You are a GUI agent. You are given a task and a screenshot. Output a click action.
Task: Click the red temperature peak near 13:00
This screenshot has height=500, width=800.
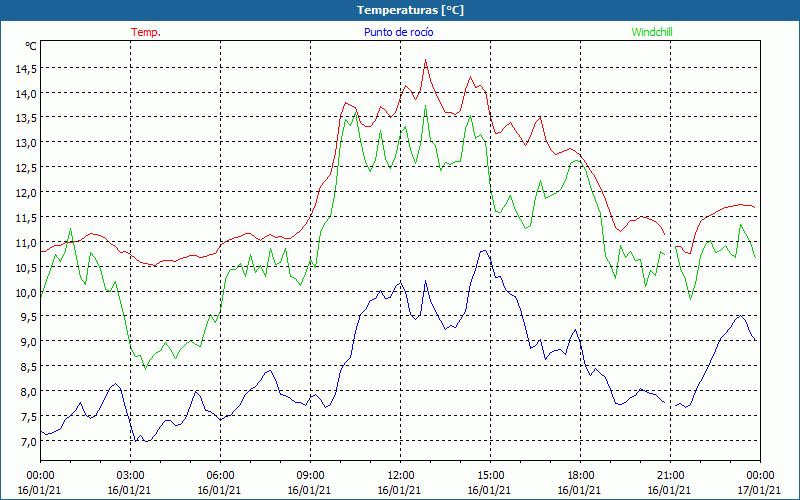tap(426, 60)
